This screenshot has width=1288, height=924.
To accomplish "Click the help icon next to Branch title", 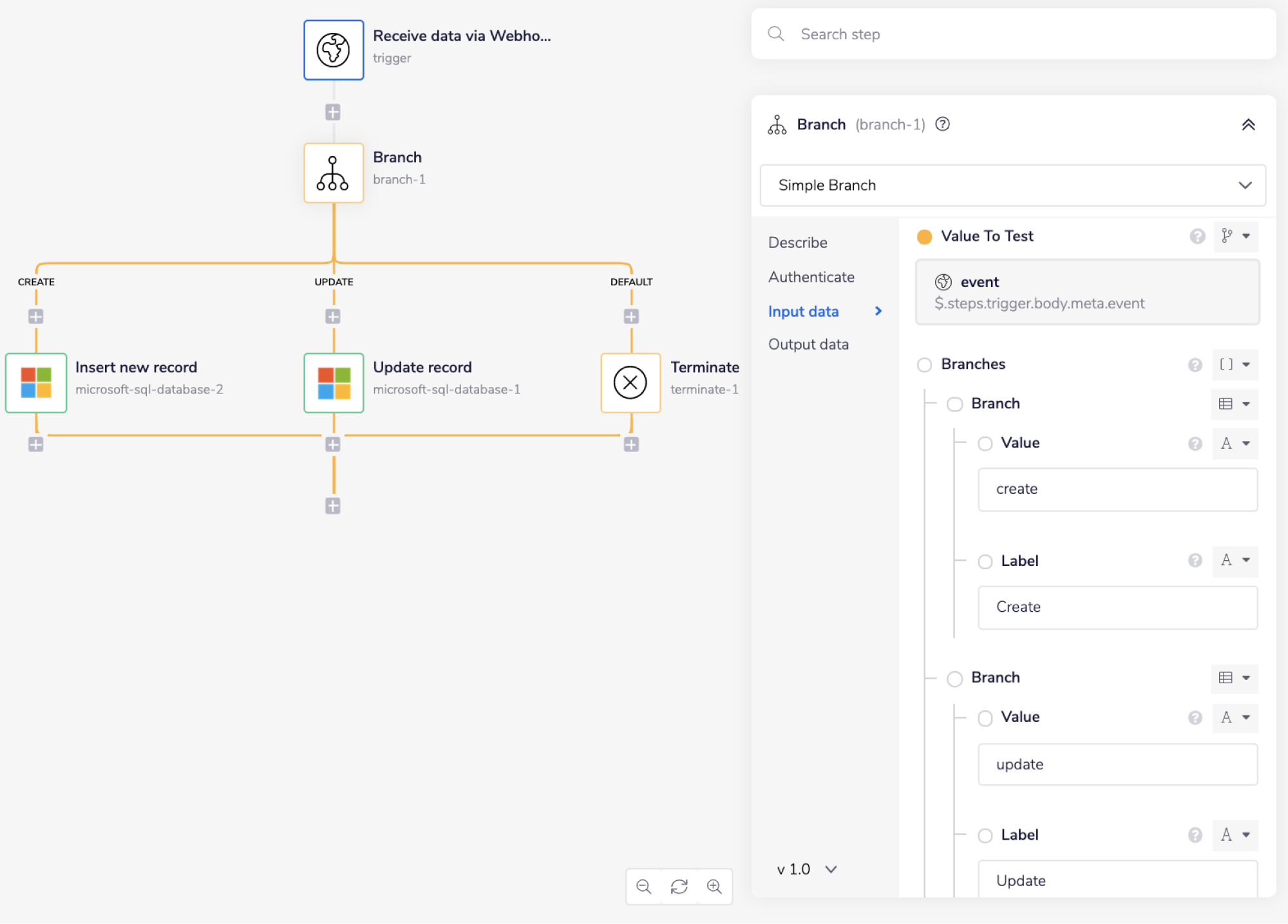I will (942, 124).
